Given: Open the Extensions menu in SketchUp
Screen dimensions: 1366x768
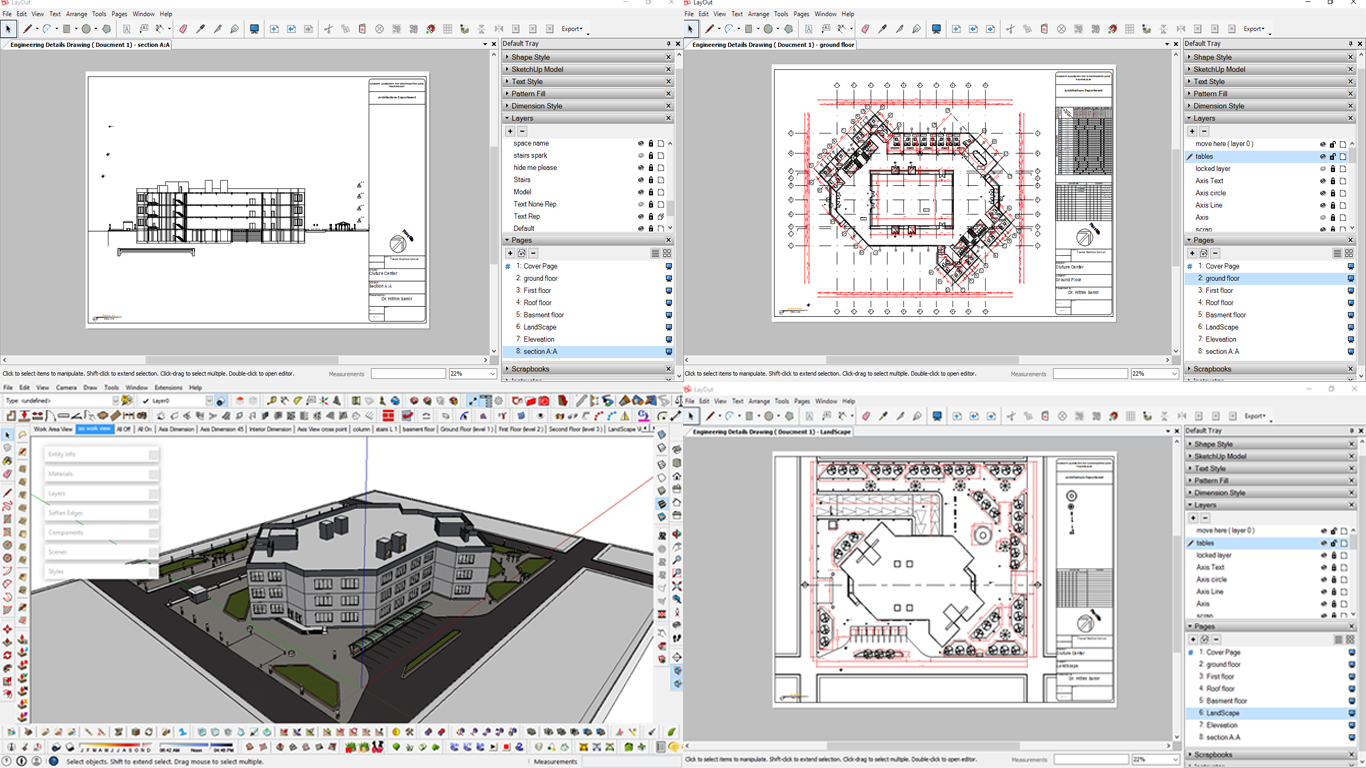Looking at the screenshot, I should tap(168, 388).
